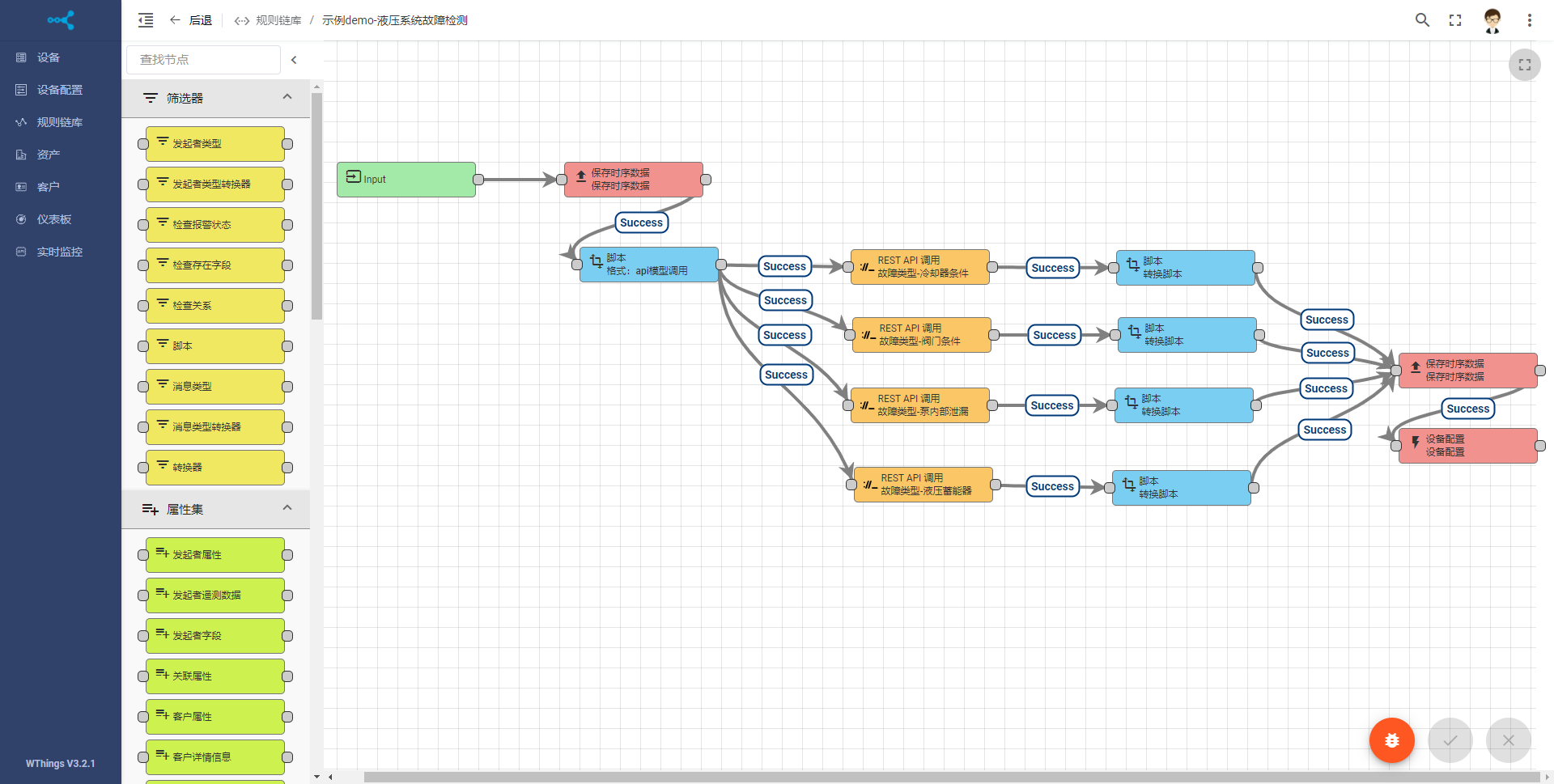Select the 设备配置 red action node

pyautogui.click(x=1468, y=446)
